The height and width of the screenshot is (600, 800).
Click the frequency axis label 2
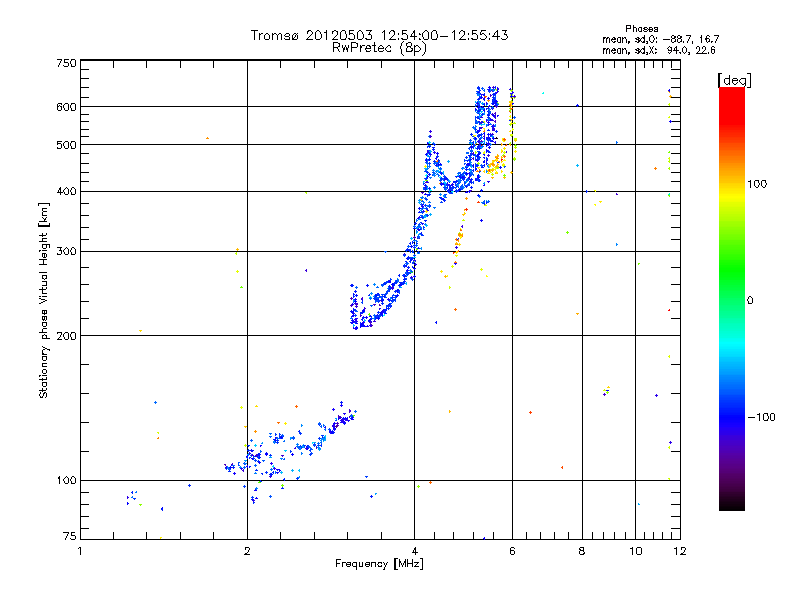(x=247, y=551)
